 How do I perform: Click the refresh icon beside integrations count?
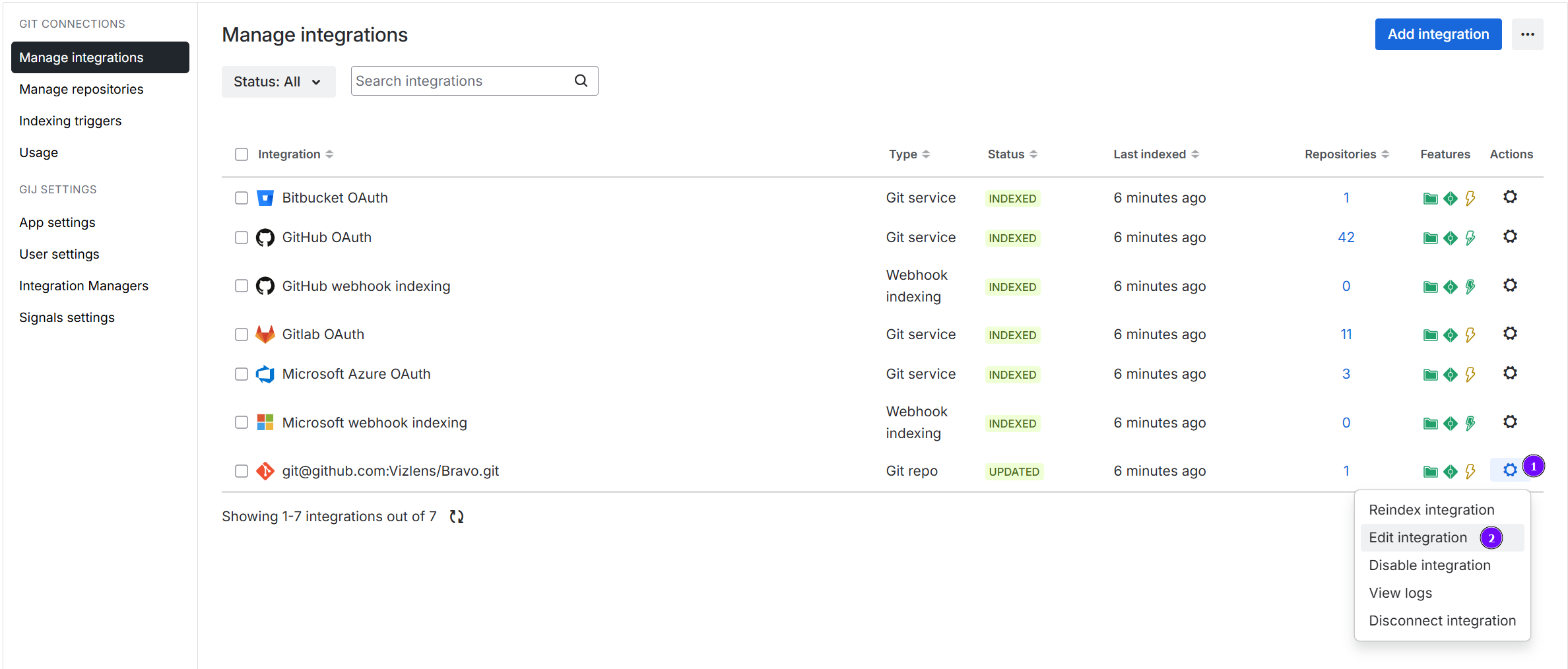(x=457, y=517)
